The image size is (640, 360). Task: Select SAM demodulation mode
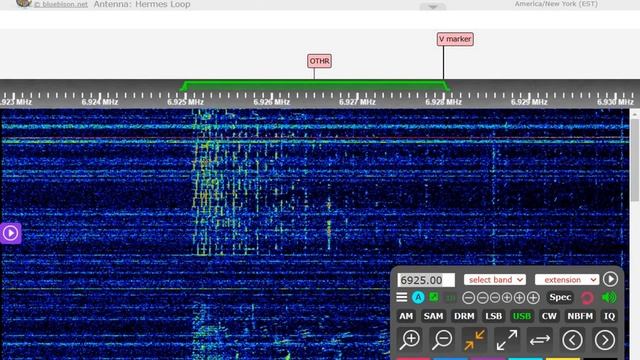click(x=433, y=316)
